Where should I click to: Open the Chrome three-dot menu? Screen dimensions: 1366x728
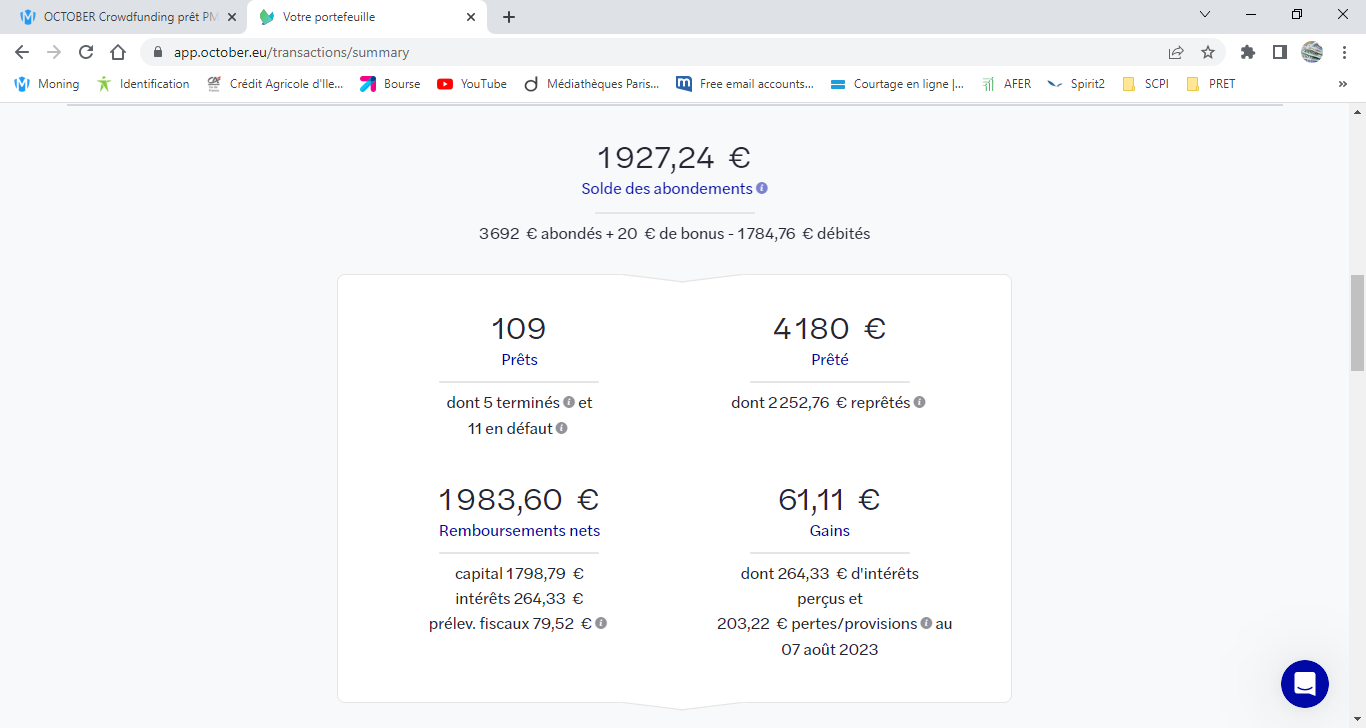point(1344,52)
